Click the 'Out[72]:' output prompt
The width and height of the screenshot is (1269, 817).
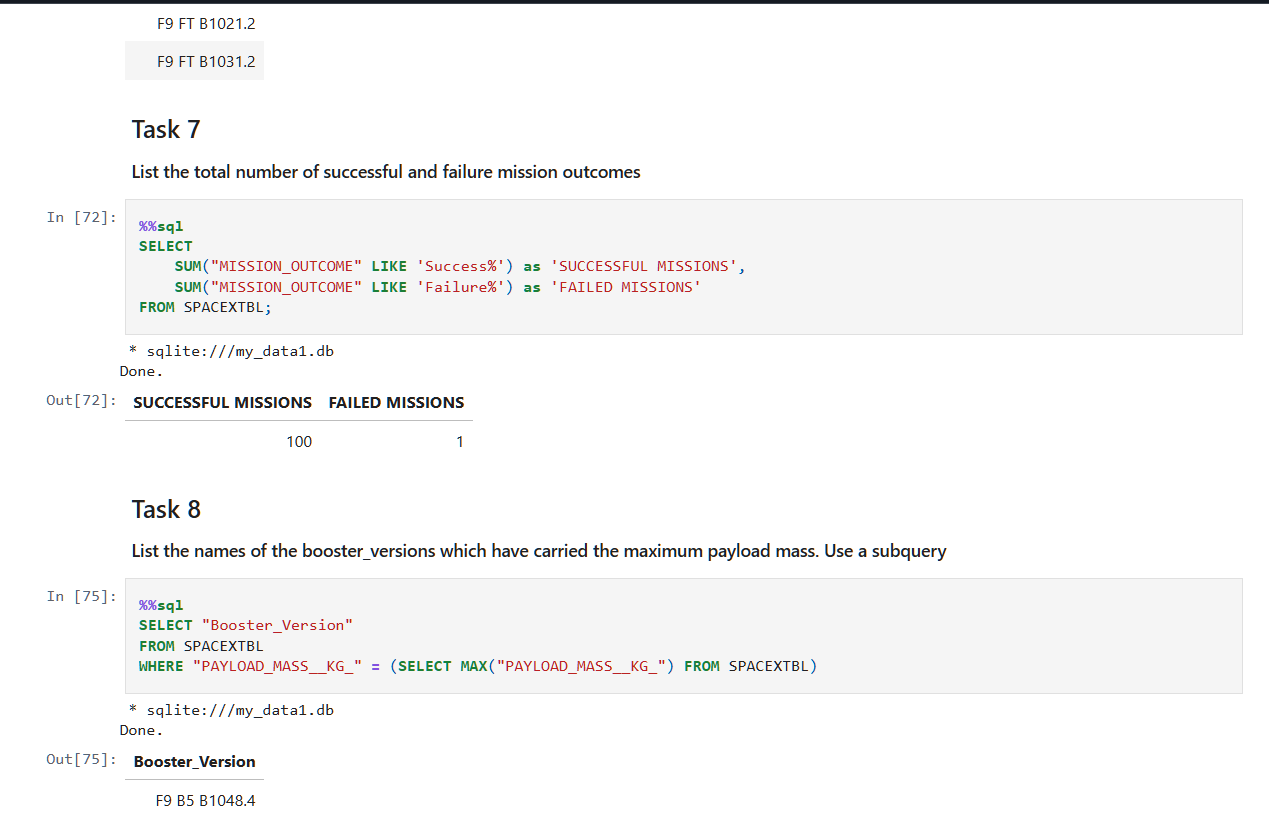(82, 401)
